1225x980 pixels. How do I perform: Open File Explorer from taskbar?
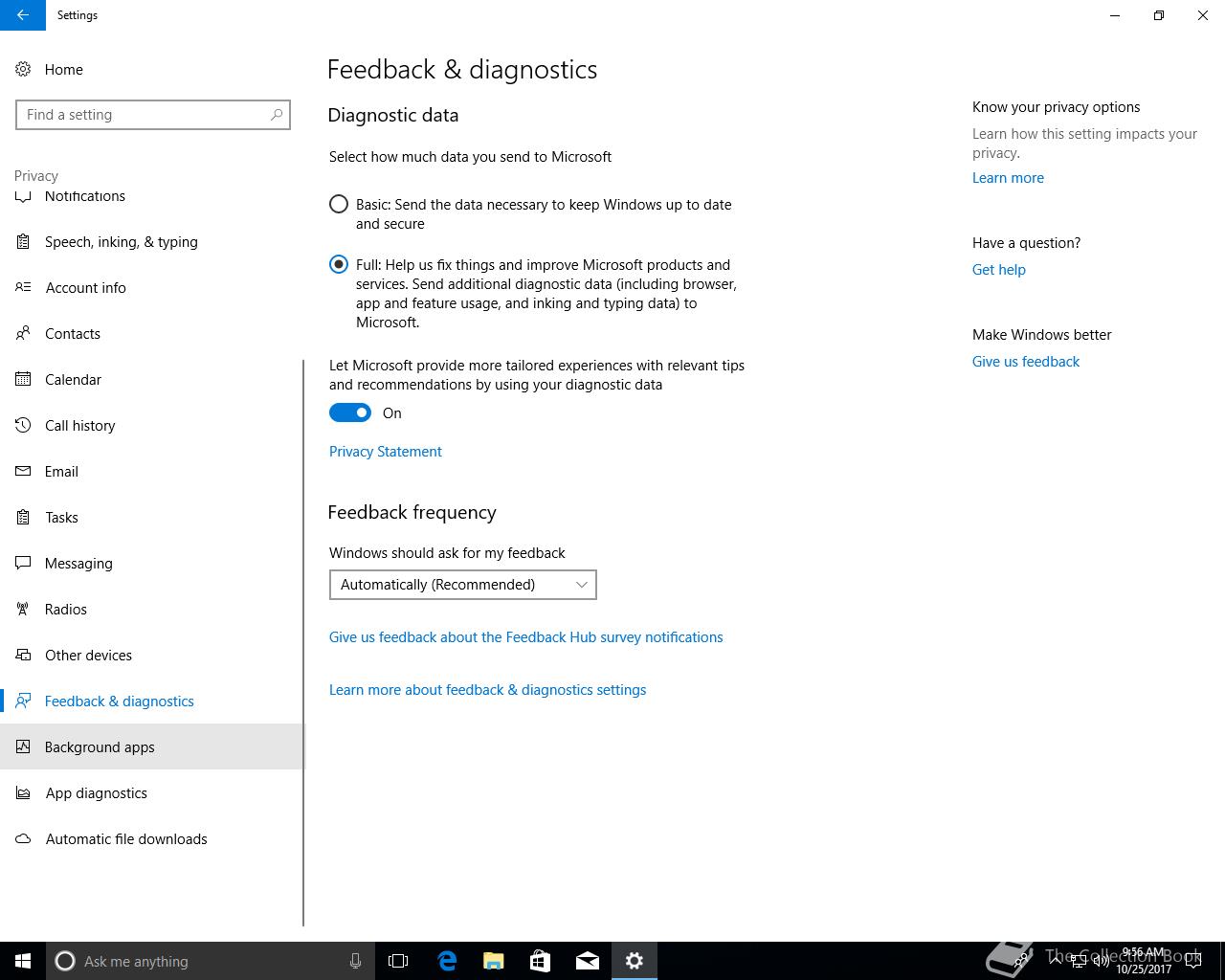click(494, 961)
